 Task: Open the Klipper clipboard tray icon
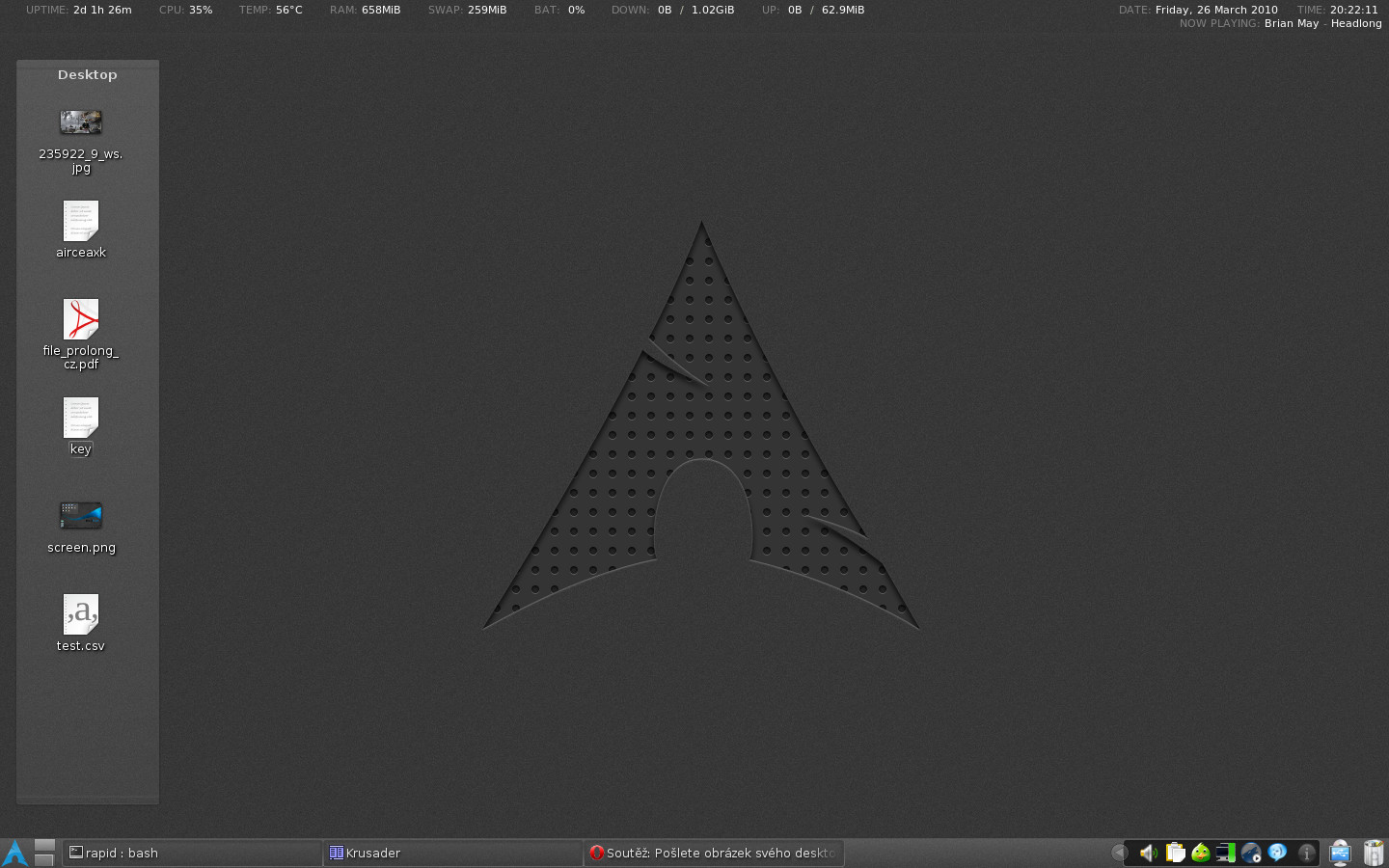pos(1175,853)
